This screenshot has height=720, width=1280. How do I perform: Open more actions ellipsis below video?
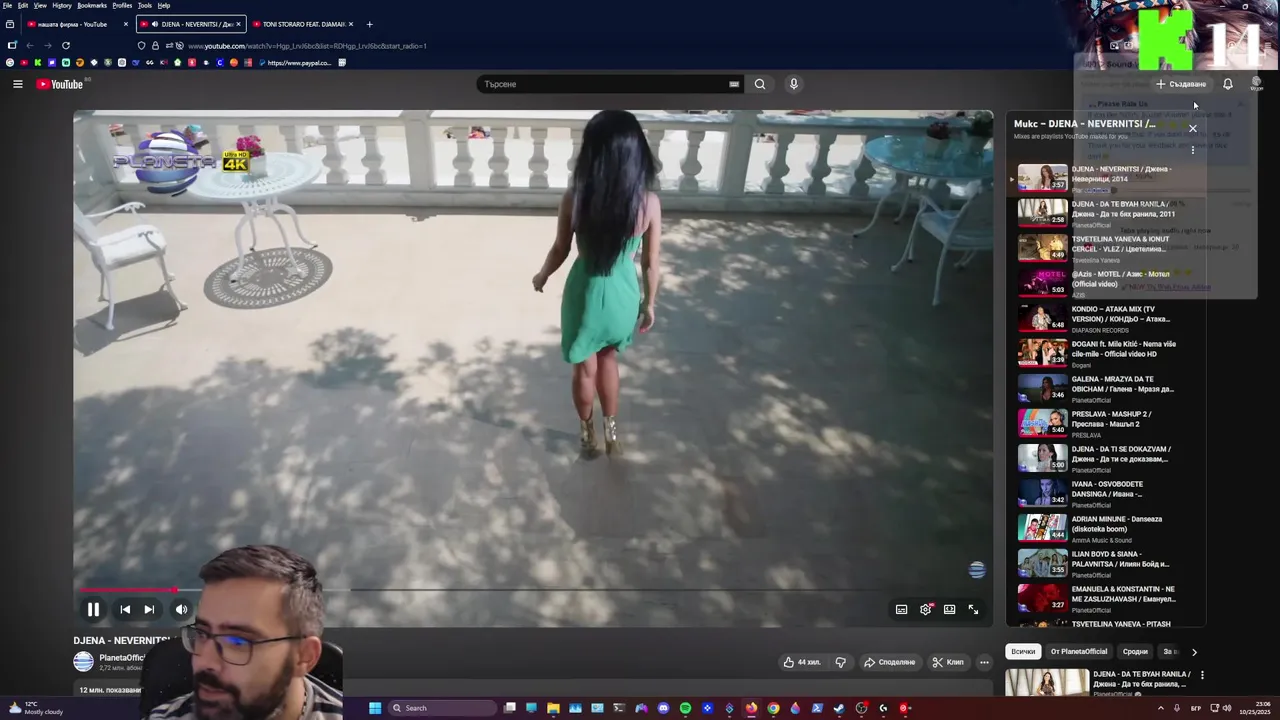[x=984, y=662]
